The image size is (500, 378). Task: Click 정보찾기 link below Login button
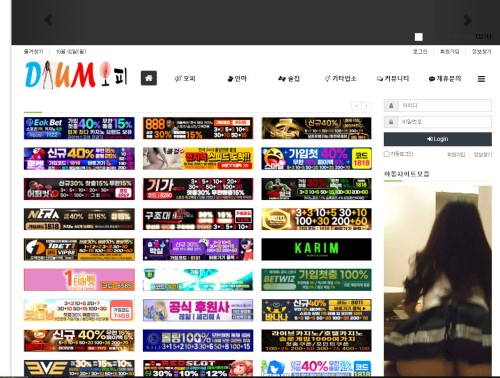point(482,154)
